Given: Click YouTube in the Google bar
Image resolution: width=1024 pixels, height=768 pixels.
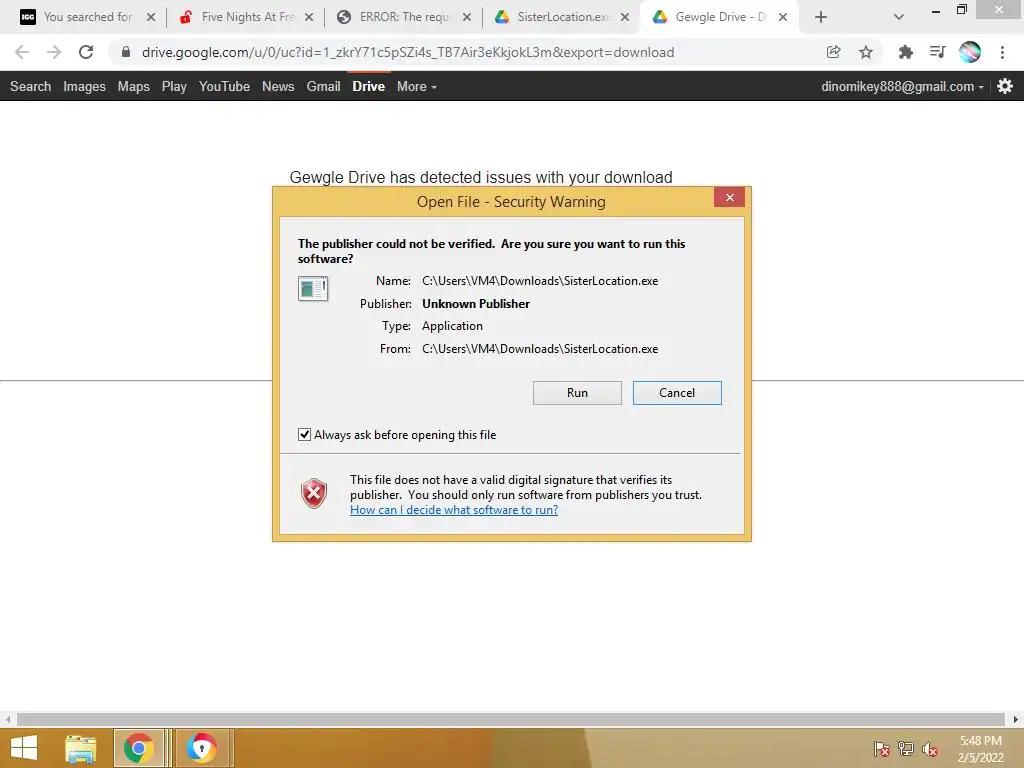Looking at the screenshot, I should pos(225,86).
